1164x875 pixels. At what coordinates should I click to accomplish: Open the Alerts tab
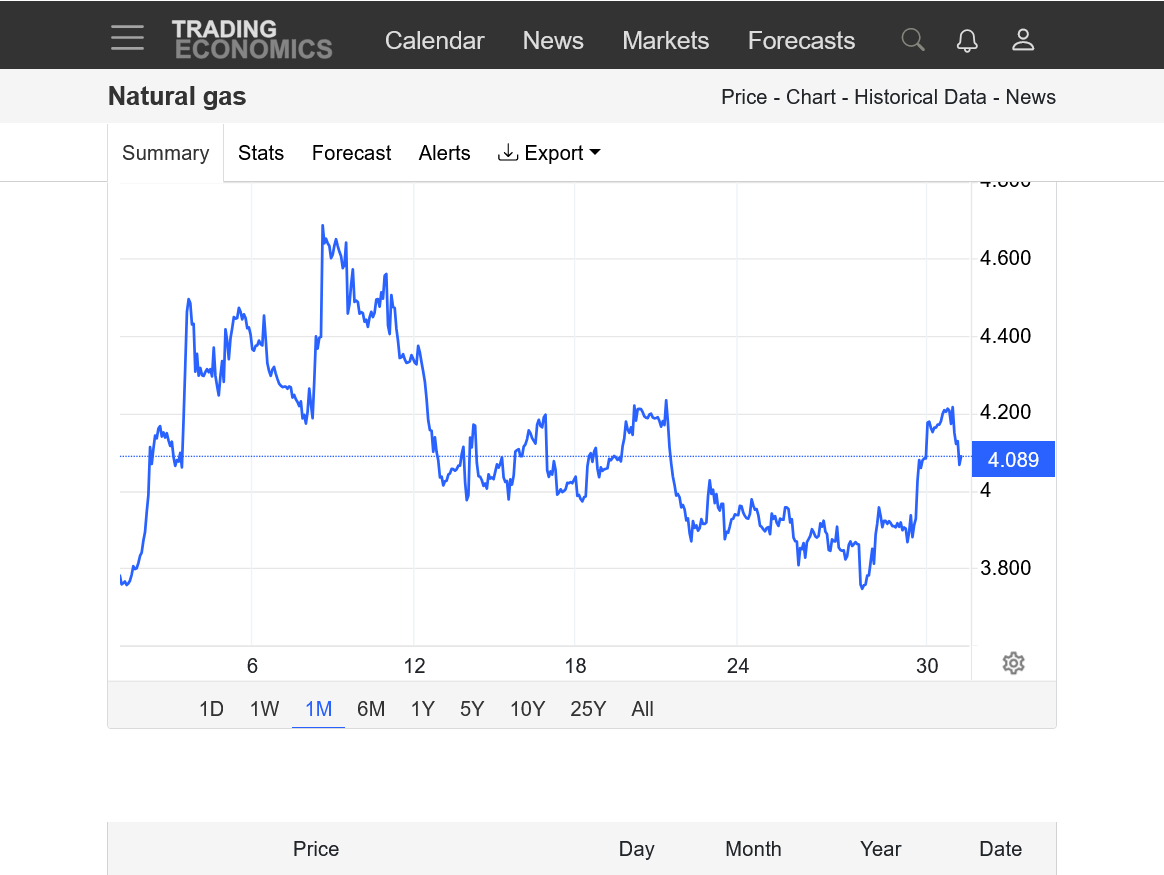pos(444,153)
